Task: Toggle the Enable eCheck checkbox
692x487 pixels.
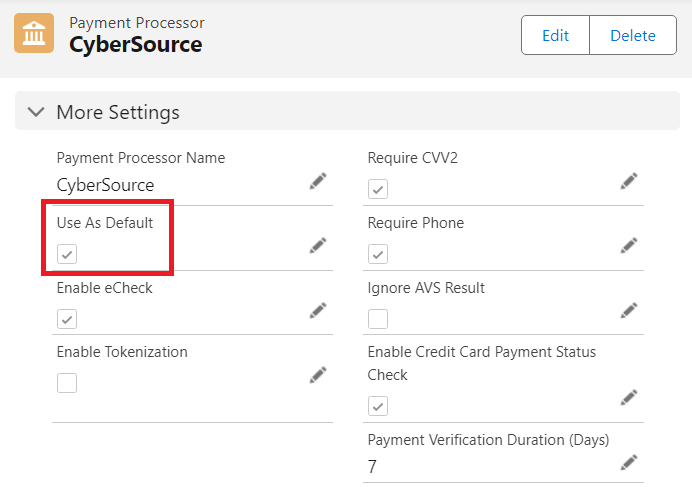Action: 67,319
